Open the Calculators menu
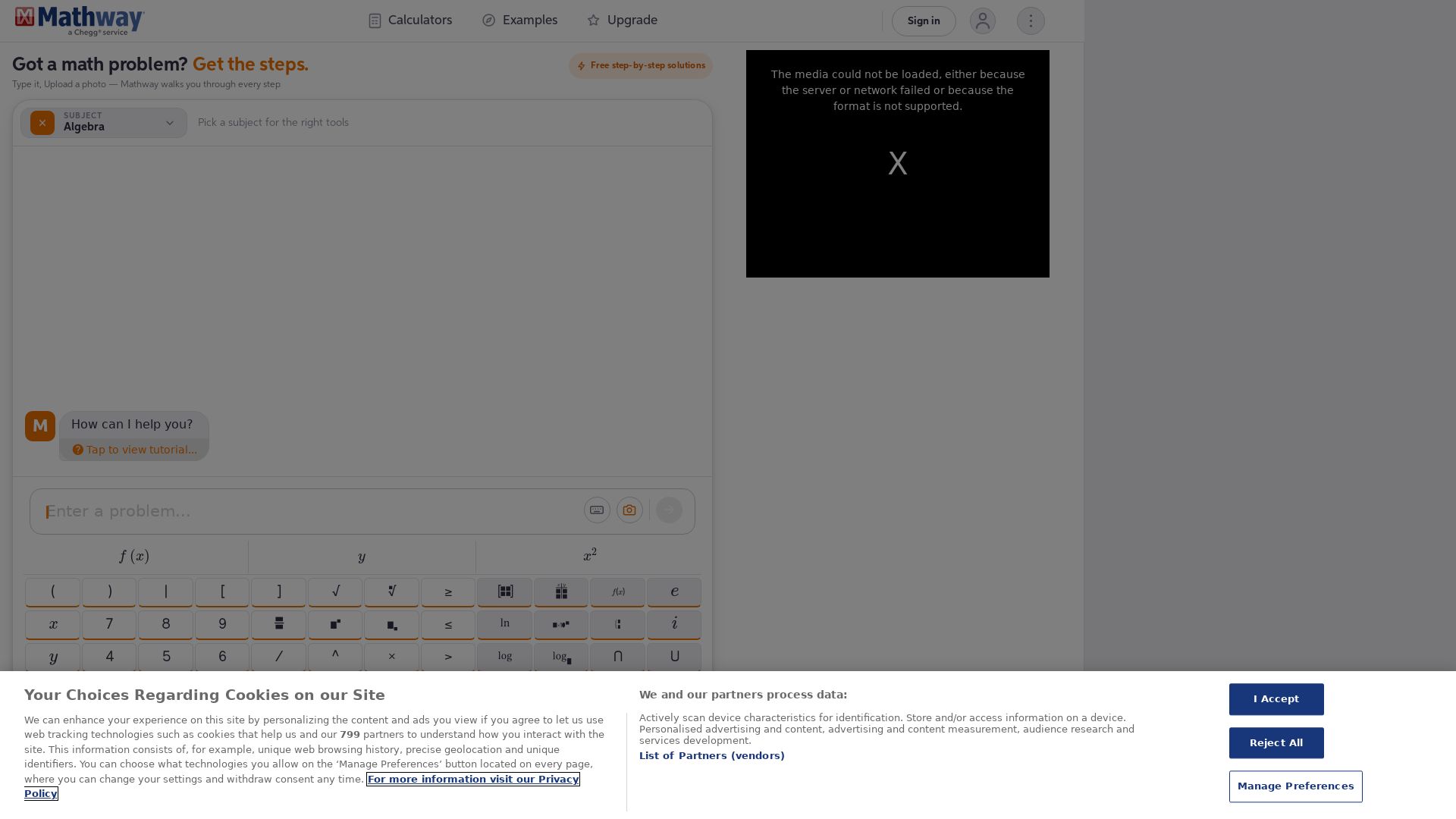This screenshot has height=819, width=1456. [410, 20]
